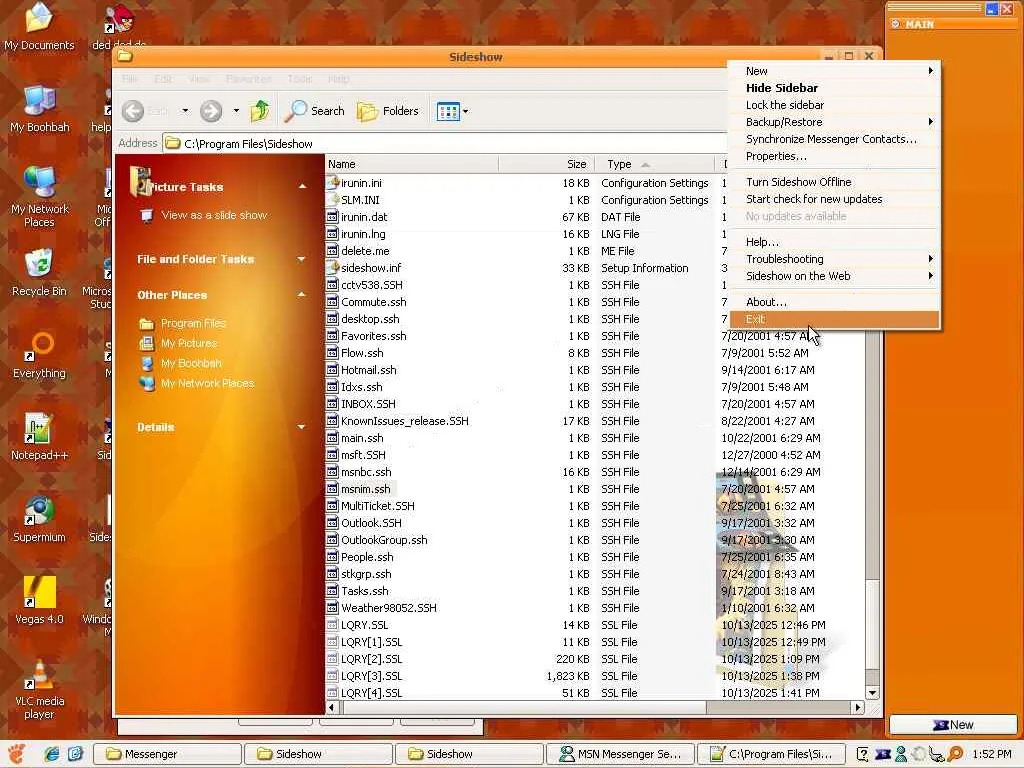
Task: Open the Recycle Bin desktop icon
Action: tap(39, 266)
